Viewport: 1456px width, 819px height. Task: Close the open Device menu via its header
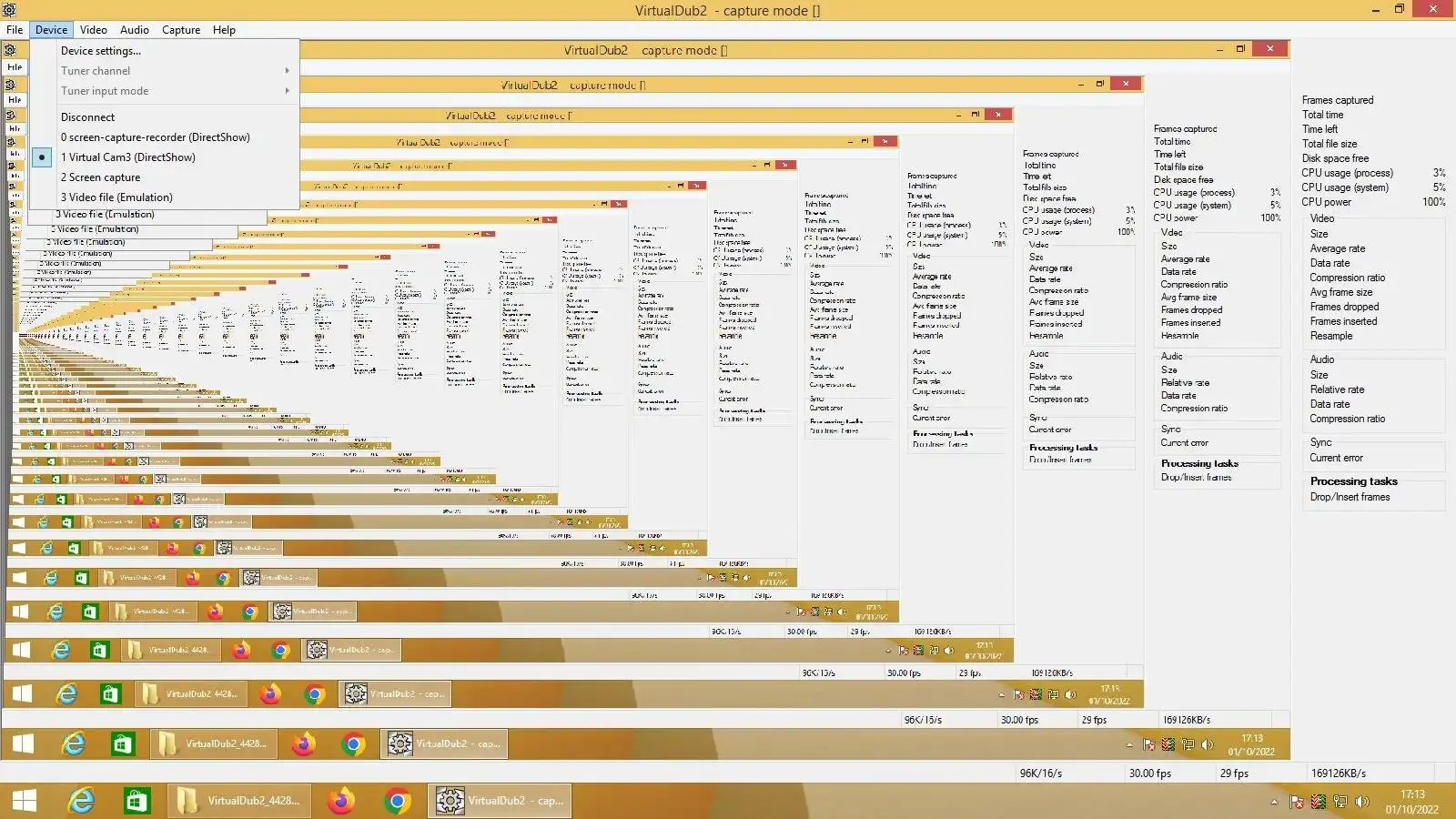click(x=51, y=30)
